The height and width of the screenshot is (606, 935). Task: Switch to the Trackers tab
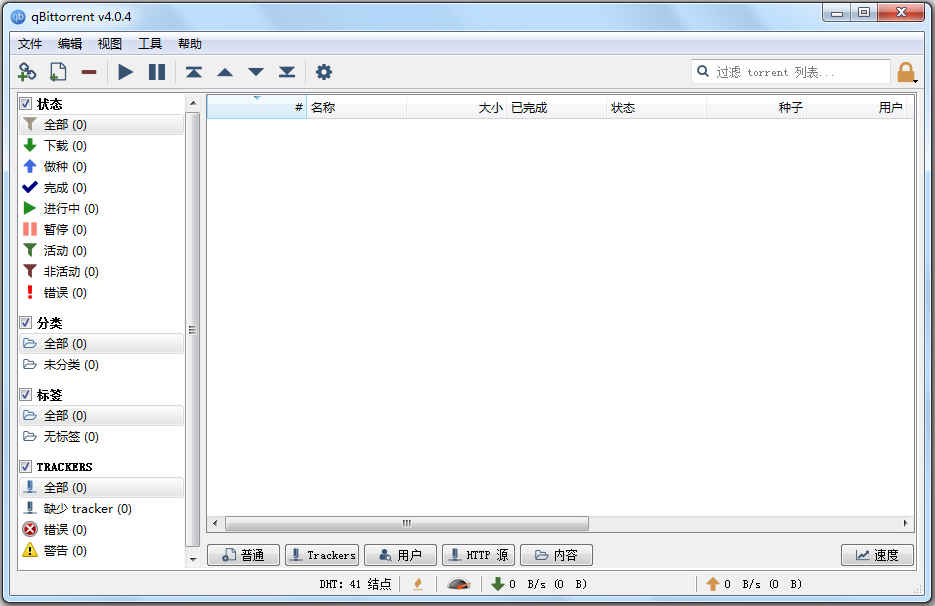click(322, 555)
